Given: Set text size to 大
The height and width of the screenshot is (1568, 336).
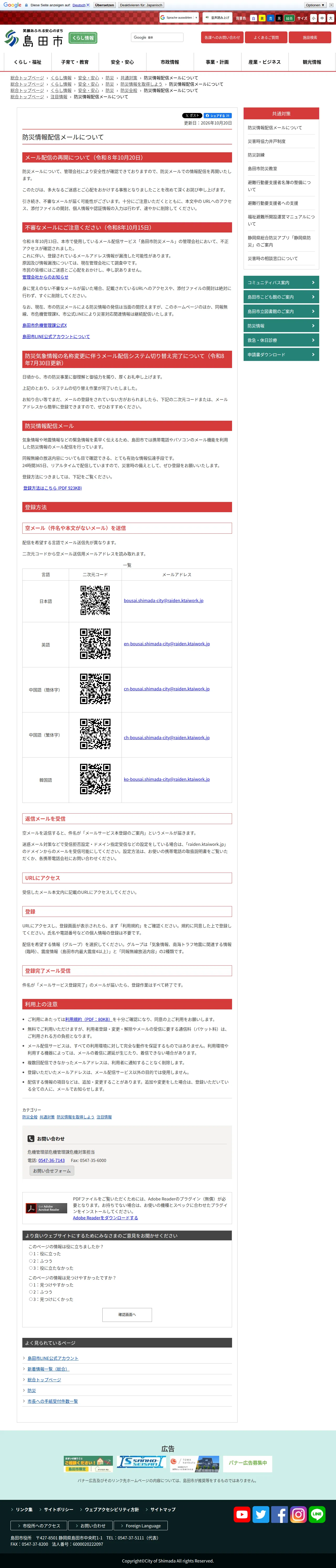Looking at the screenshot, I should (330, 18).
